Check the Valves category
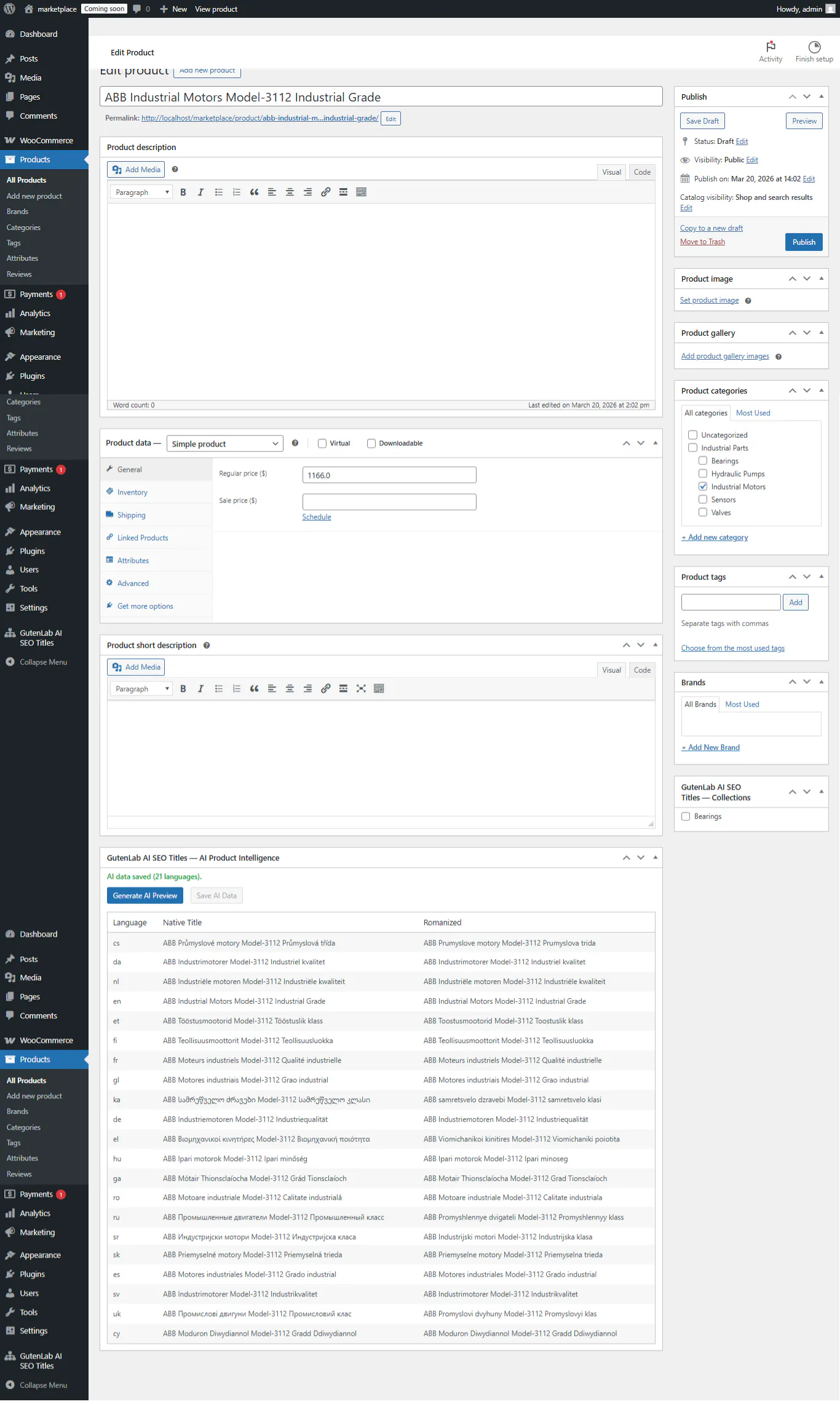Viewport: 840px width, 1404px height. [x=702, y=512]
